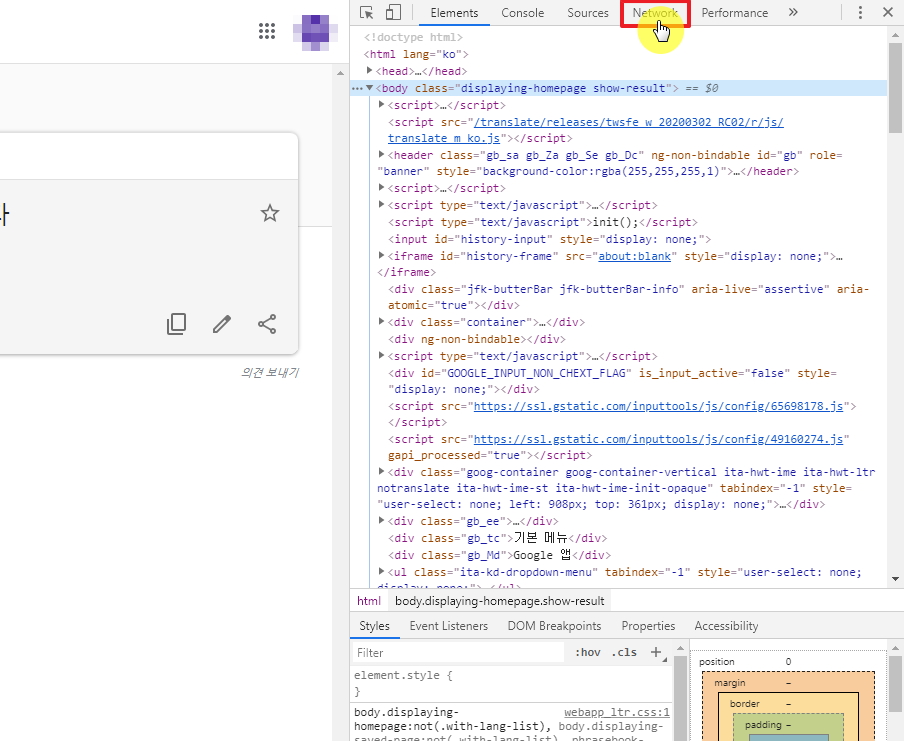Image resolution: width=904 pixels, height=741 pixels.
Task: Open the translate_m_ko.js script link
Action: click(585, 130)
